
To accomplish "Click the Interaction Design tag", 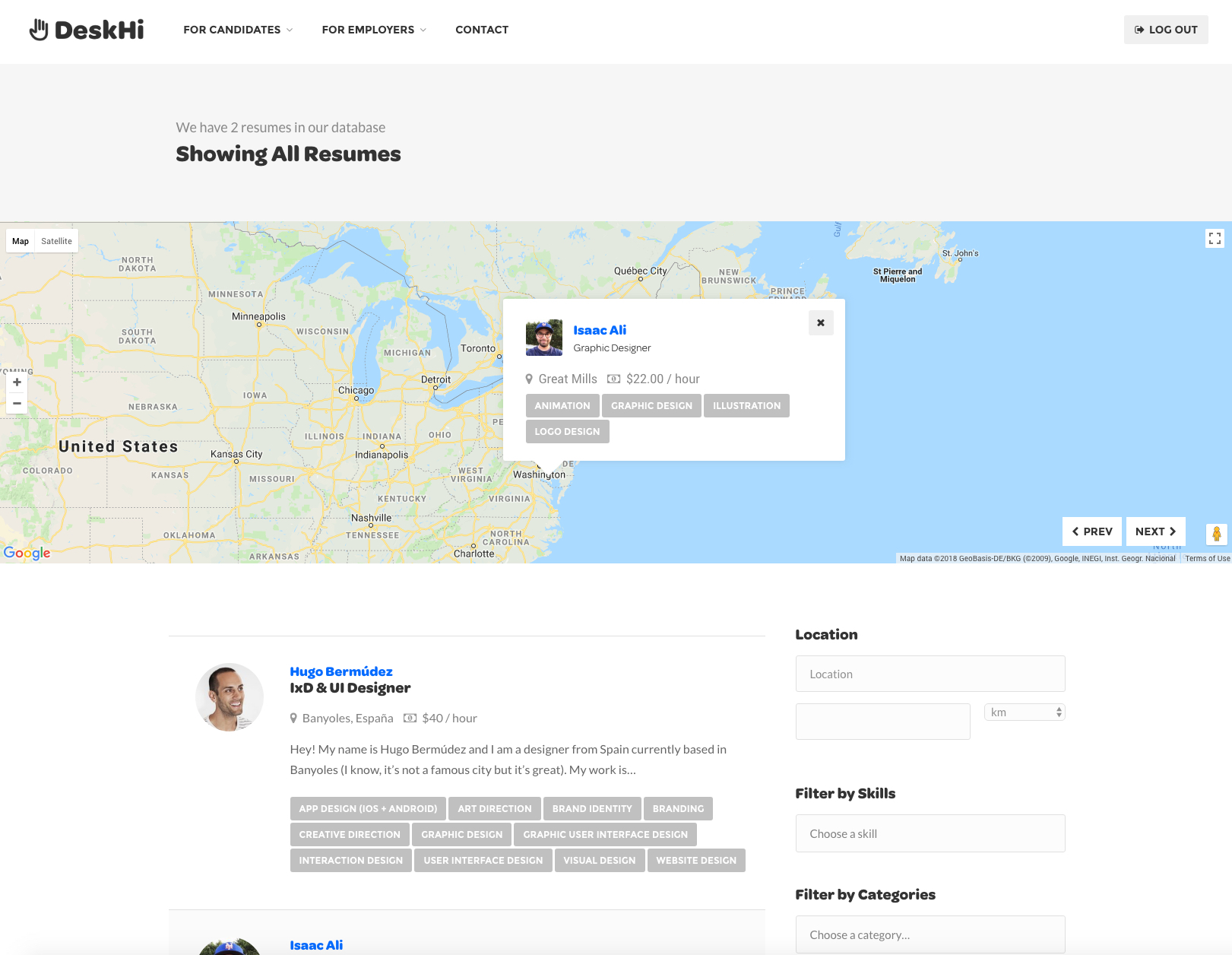I will [x=351, y=861].
